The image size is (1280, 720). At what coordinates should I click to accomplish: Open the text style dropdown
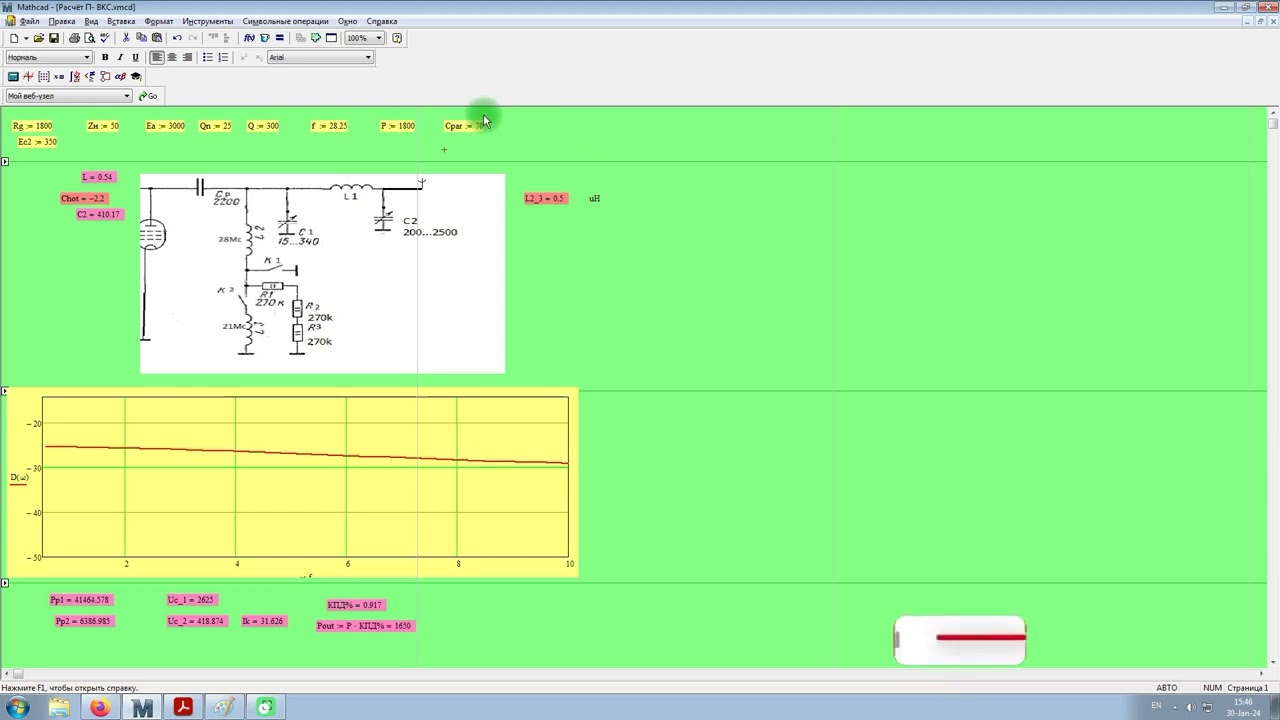click(x=87, y=57)
